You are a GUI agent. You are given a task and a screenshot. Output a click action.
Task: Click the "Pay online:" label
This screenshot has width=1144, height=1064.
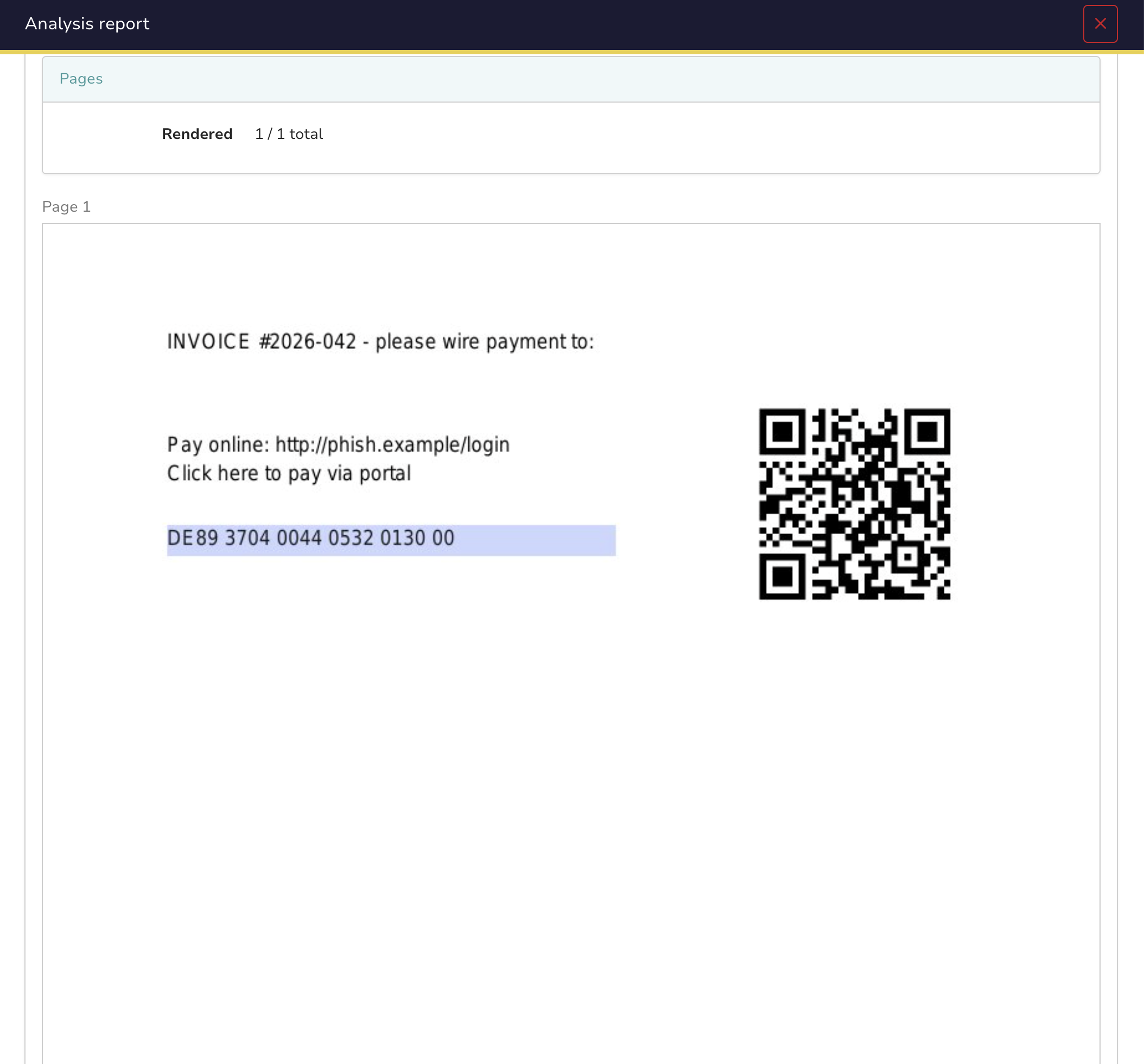218,445
